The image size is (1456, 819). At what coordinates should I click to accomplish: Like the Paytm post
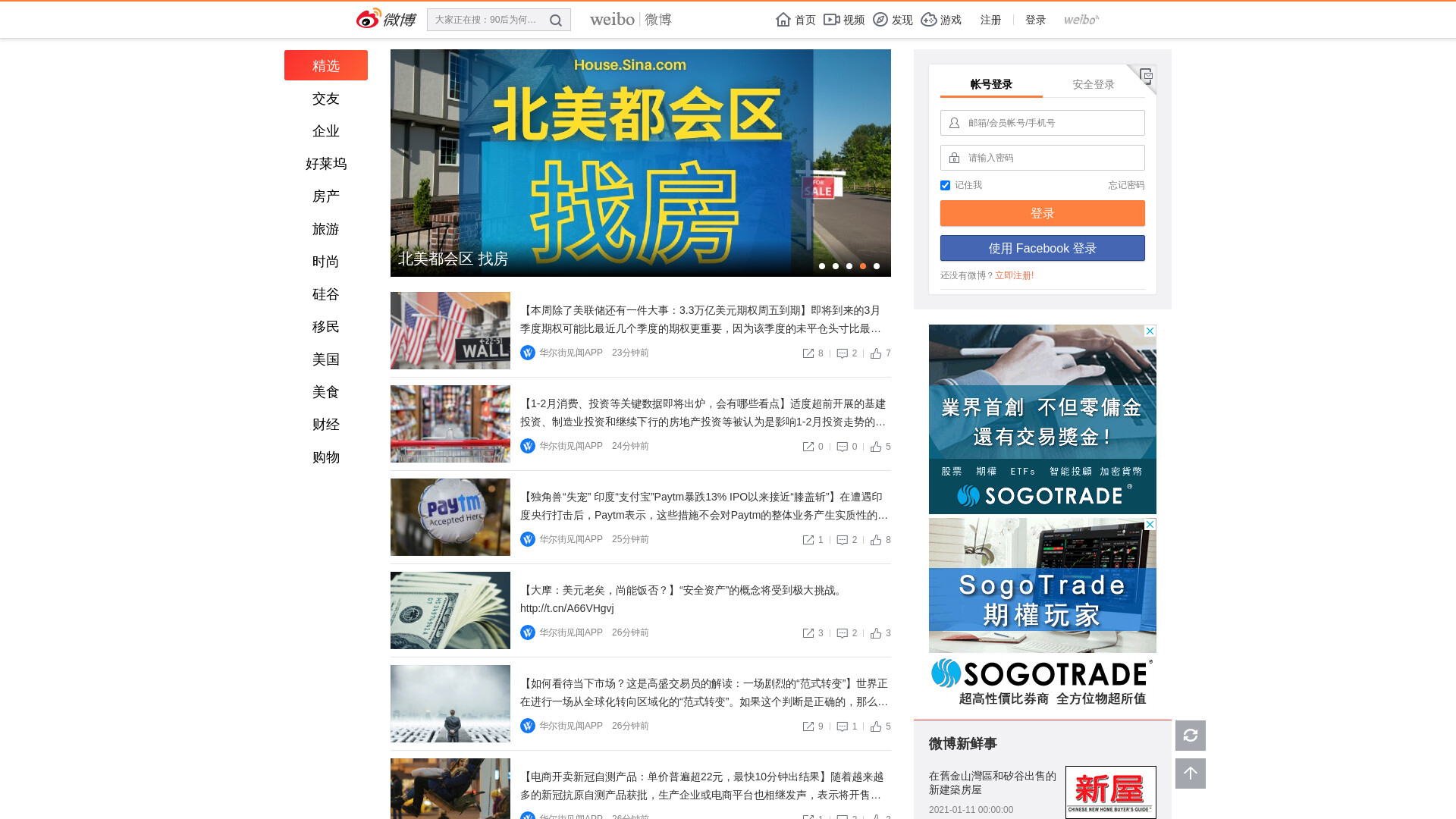pos(876,540)
